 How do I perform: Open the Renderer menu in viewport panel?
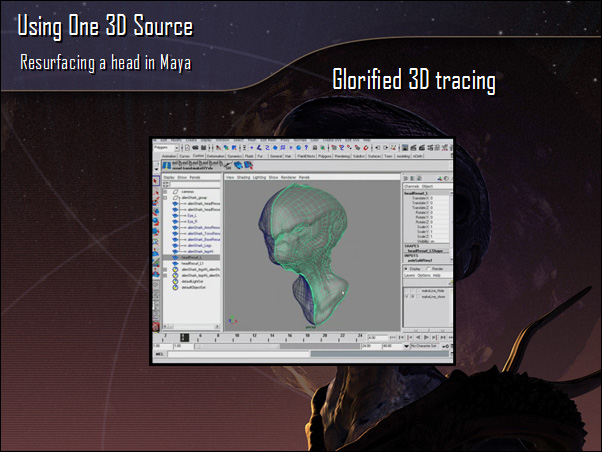coord(288,177)
